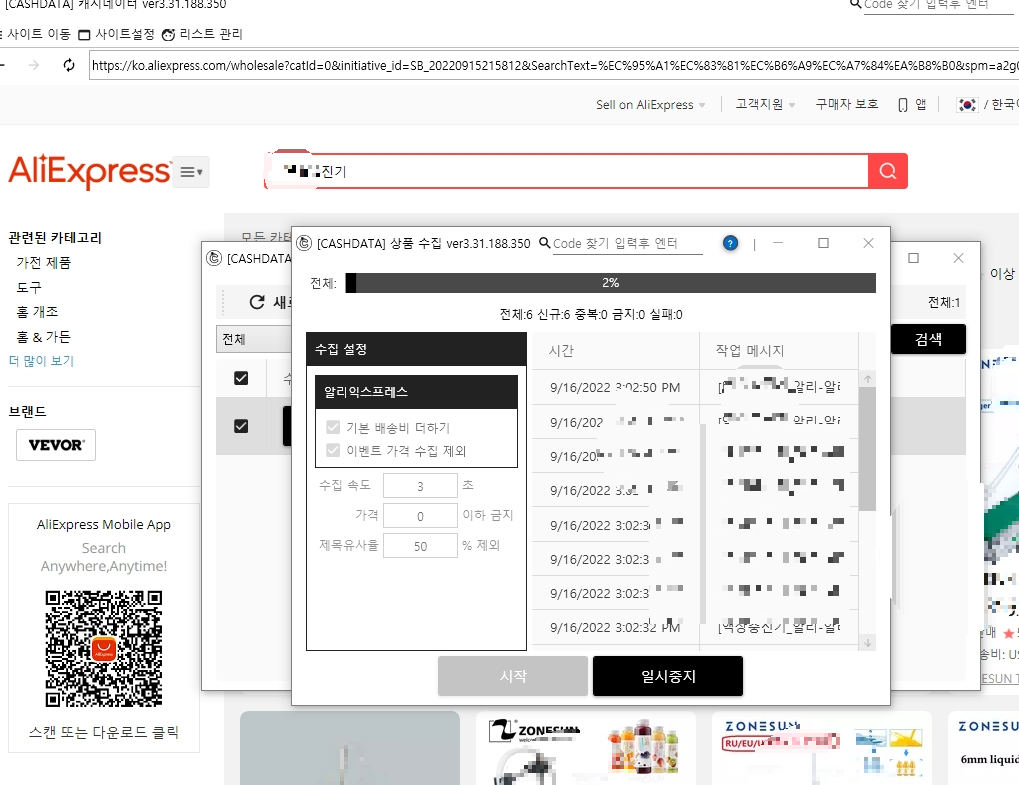Click the ZONESUN RU/EU product thumbnail
This screenshot has width=1019, height=785.
tap(821, 748)
